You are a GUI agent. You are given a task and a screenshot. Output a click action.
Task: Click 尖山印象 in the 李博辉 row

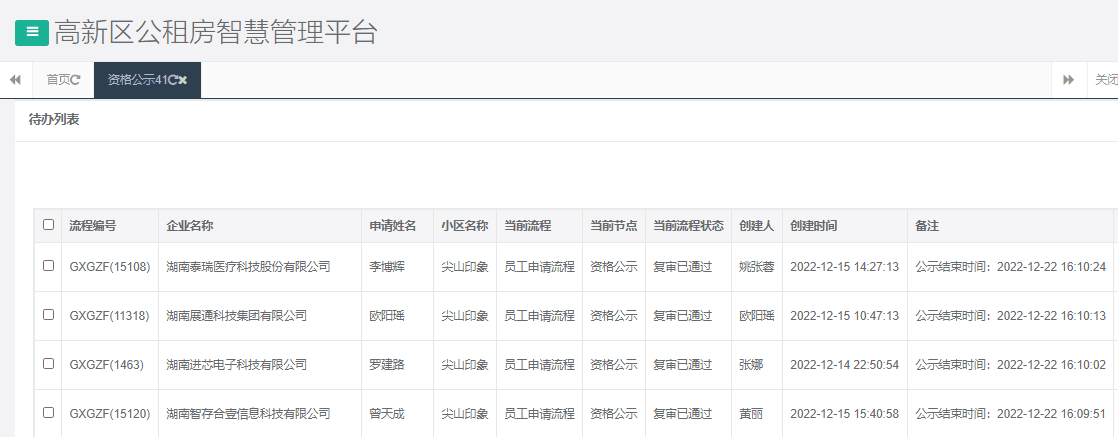coord(464,267)
